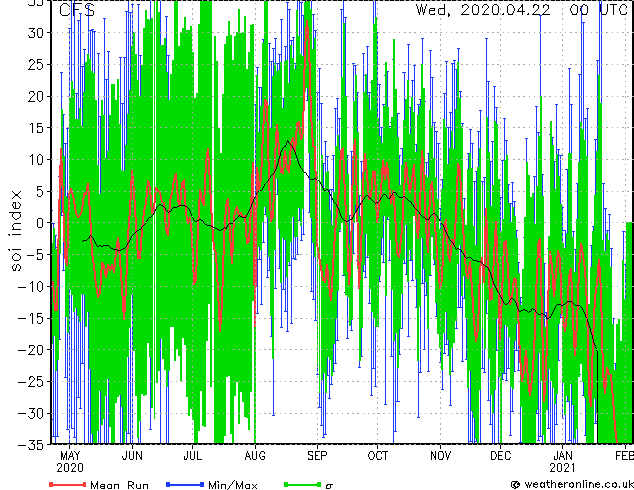Viewport: 634px width, 490px height.
Task: Click the y-axis value -10
Action: pos(31,287)
